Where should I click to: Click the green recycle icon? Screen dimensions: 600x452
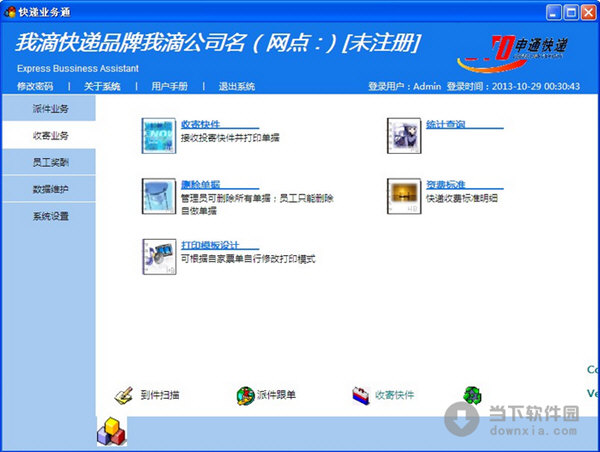[472, 395]
